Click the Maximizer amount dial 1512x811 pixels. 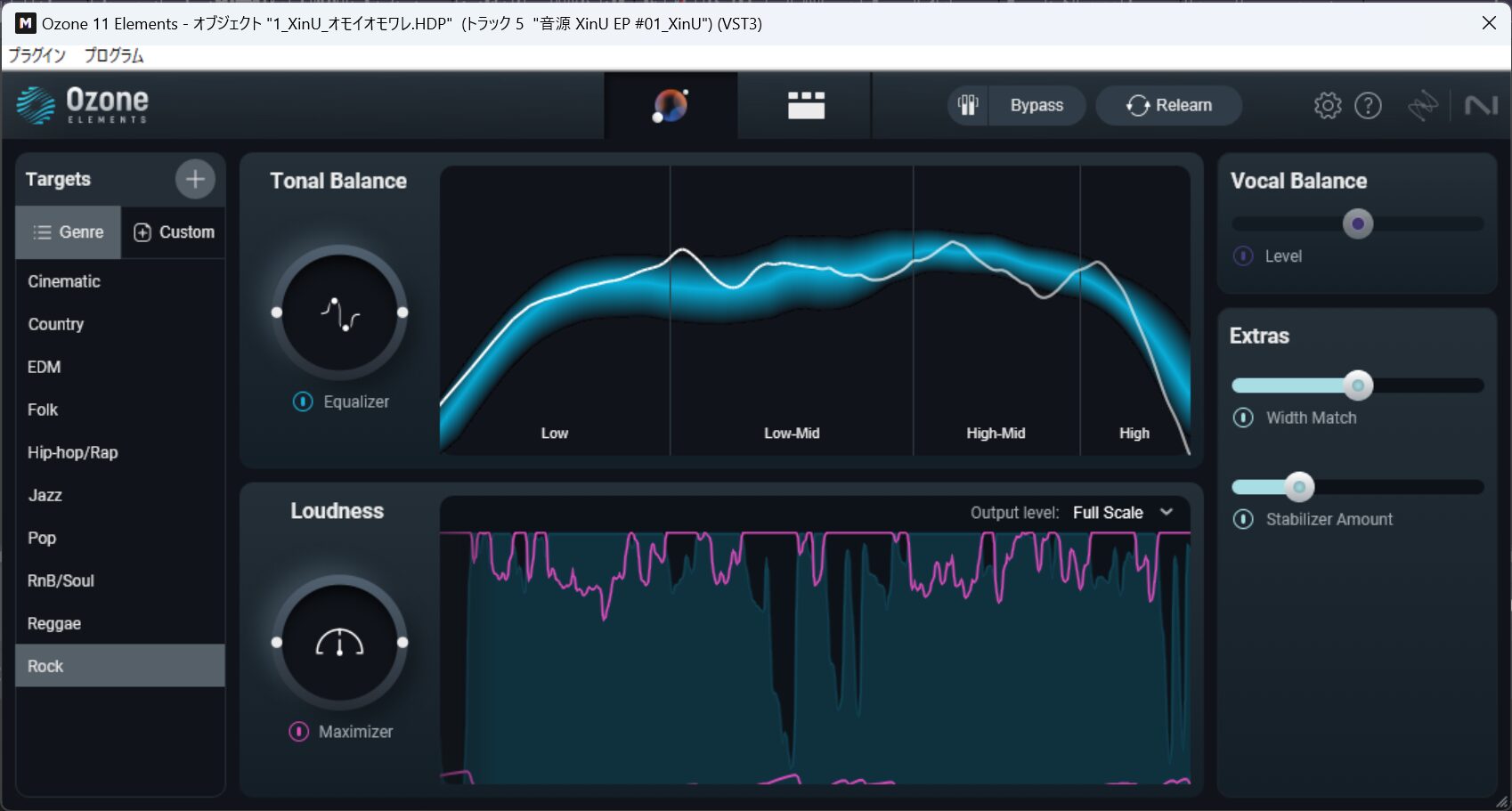tap(339, 642)
